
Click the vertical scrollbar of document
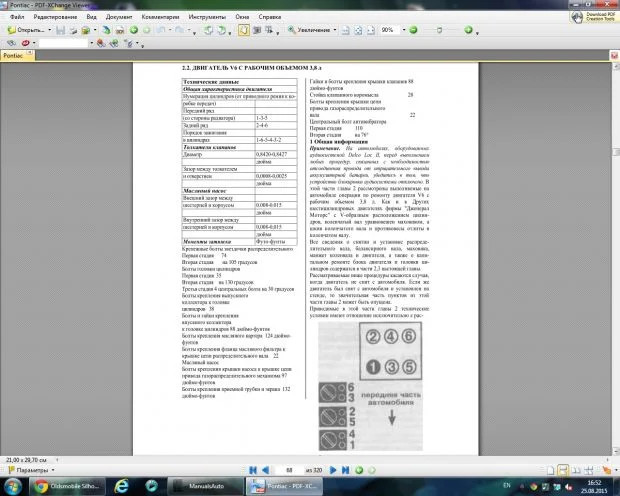613,250
